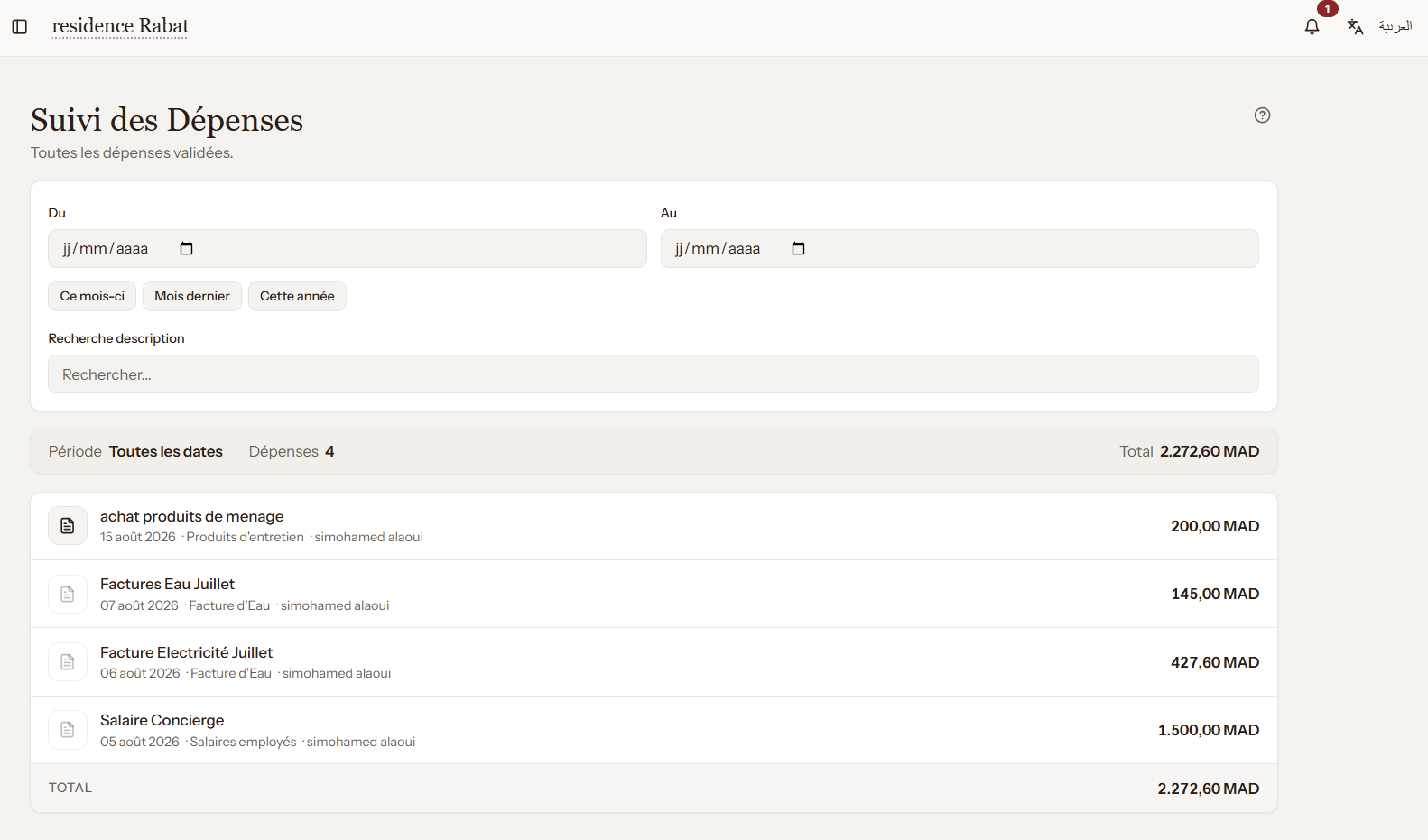Click document icon for Salaire Concierge

[x=68, y=730]
